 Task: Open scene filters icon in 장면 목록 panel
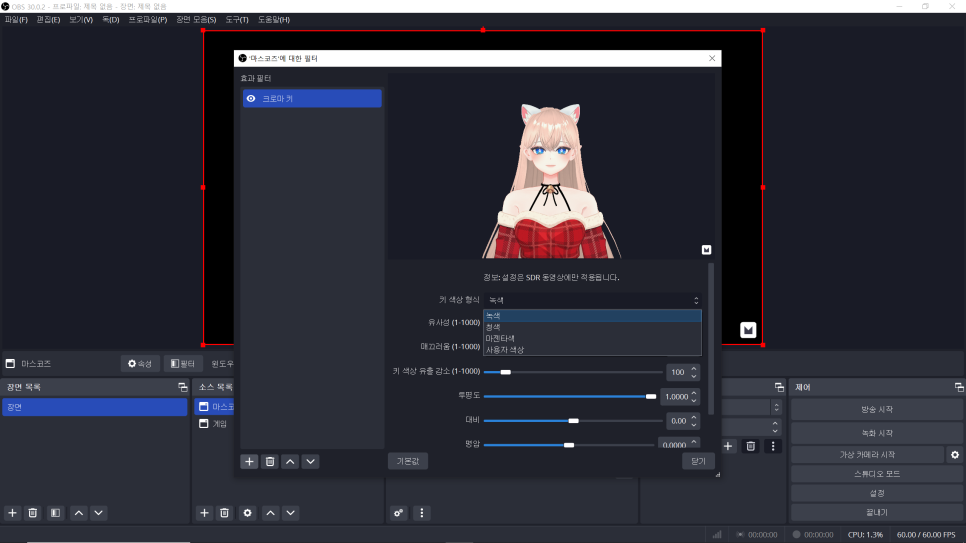coord(55,513)
